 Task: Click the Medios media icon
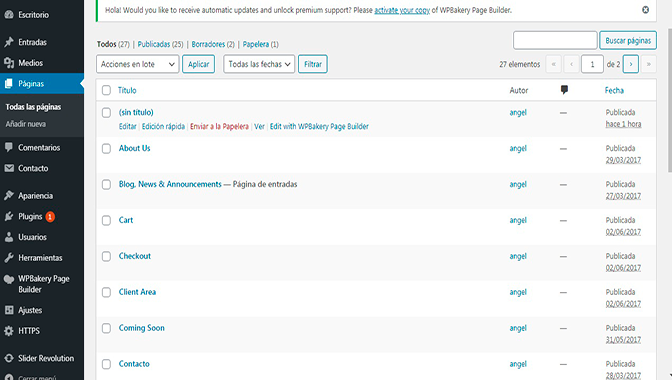pos(9,63)
